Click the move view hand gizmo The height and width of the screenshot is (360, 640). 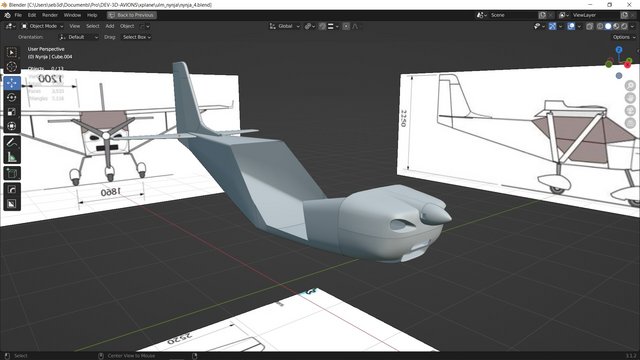click(631, 98)
